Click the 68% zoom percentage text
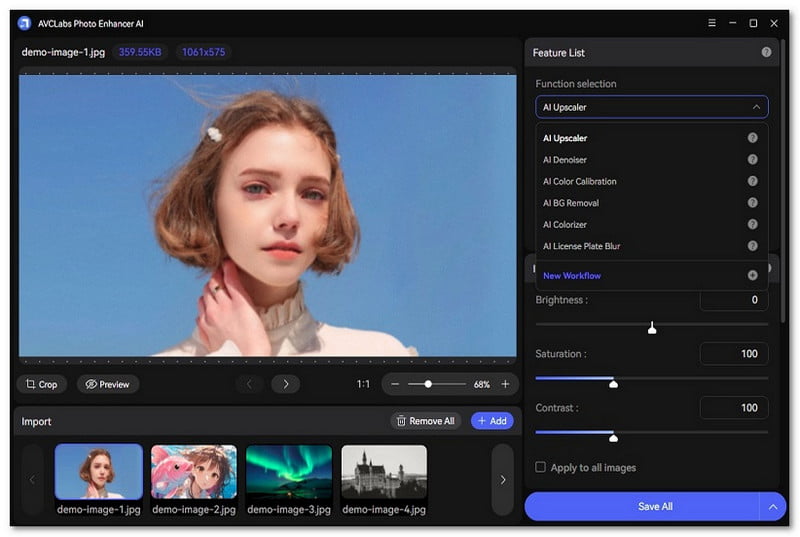Screen dimensions: 800x537 (482, 385)
